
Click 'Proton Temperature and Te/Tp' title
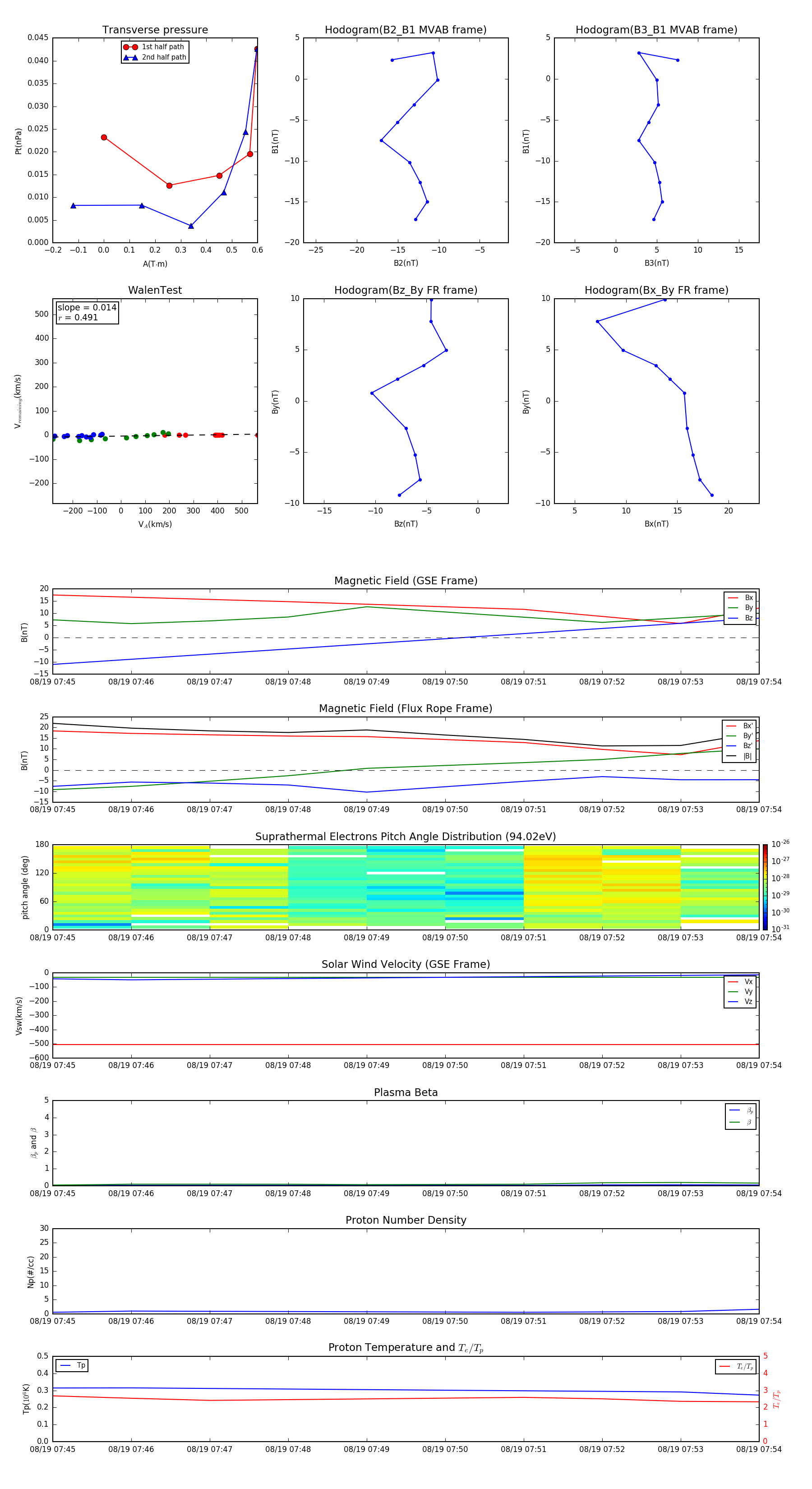[x=406, y=1348]
